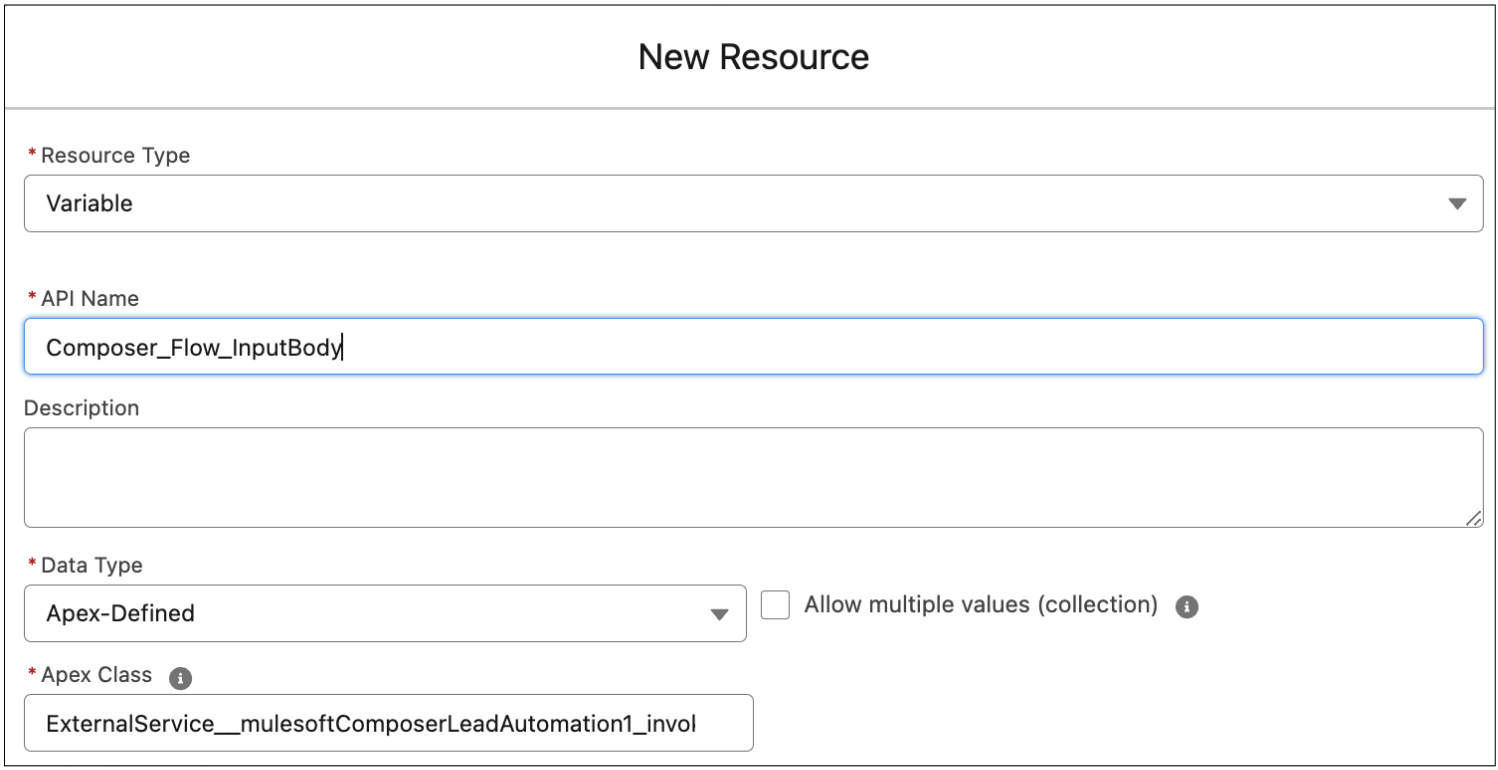Enable Allow multiple values (collection) checkbox
This screenshot has width=1498, height=770.
[775, 605]
